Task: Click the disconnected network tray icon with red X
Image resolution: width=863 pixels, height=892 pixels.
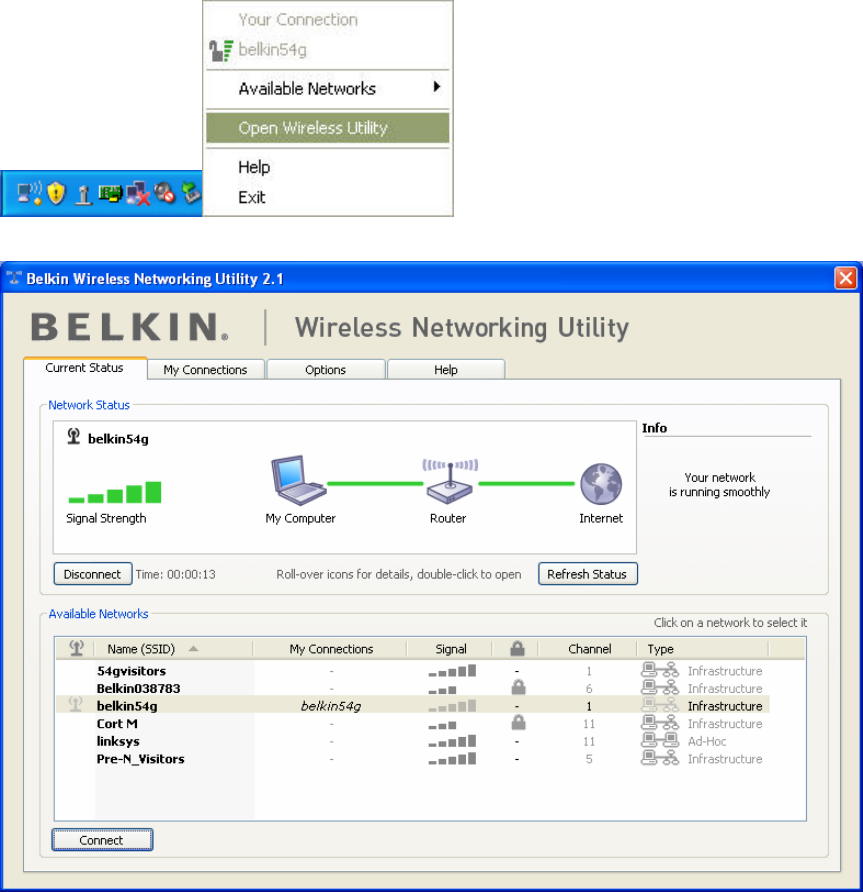Action: pyautogui.click(x=138, y=194)
